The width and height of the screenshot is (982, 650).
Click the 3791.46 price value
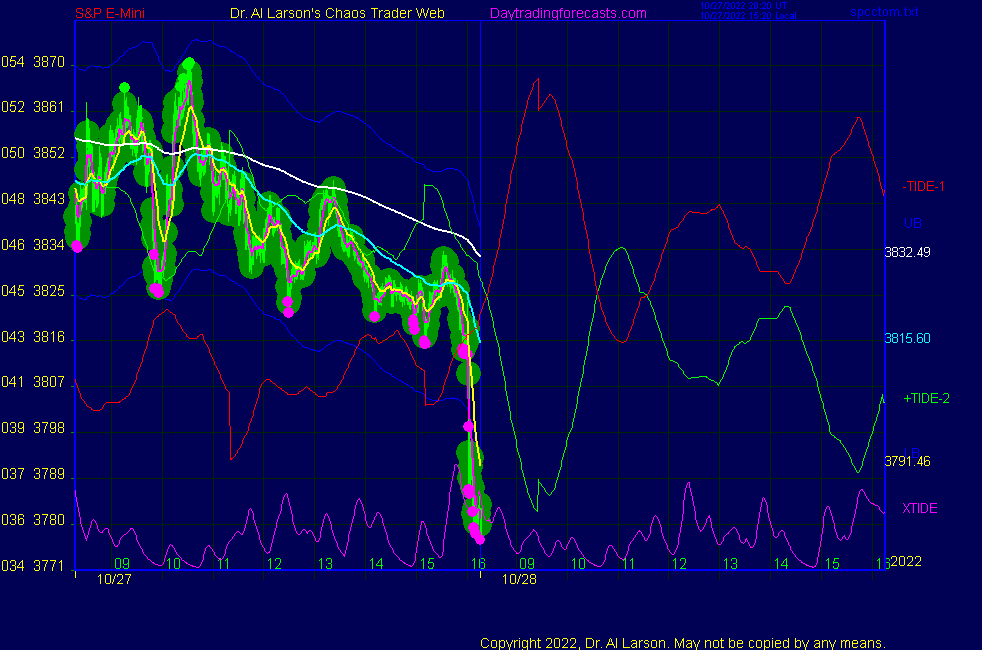[x=907, y=461]
